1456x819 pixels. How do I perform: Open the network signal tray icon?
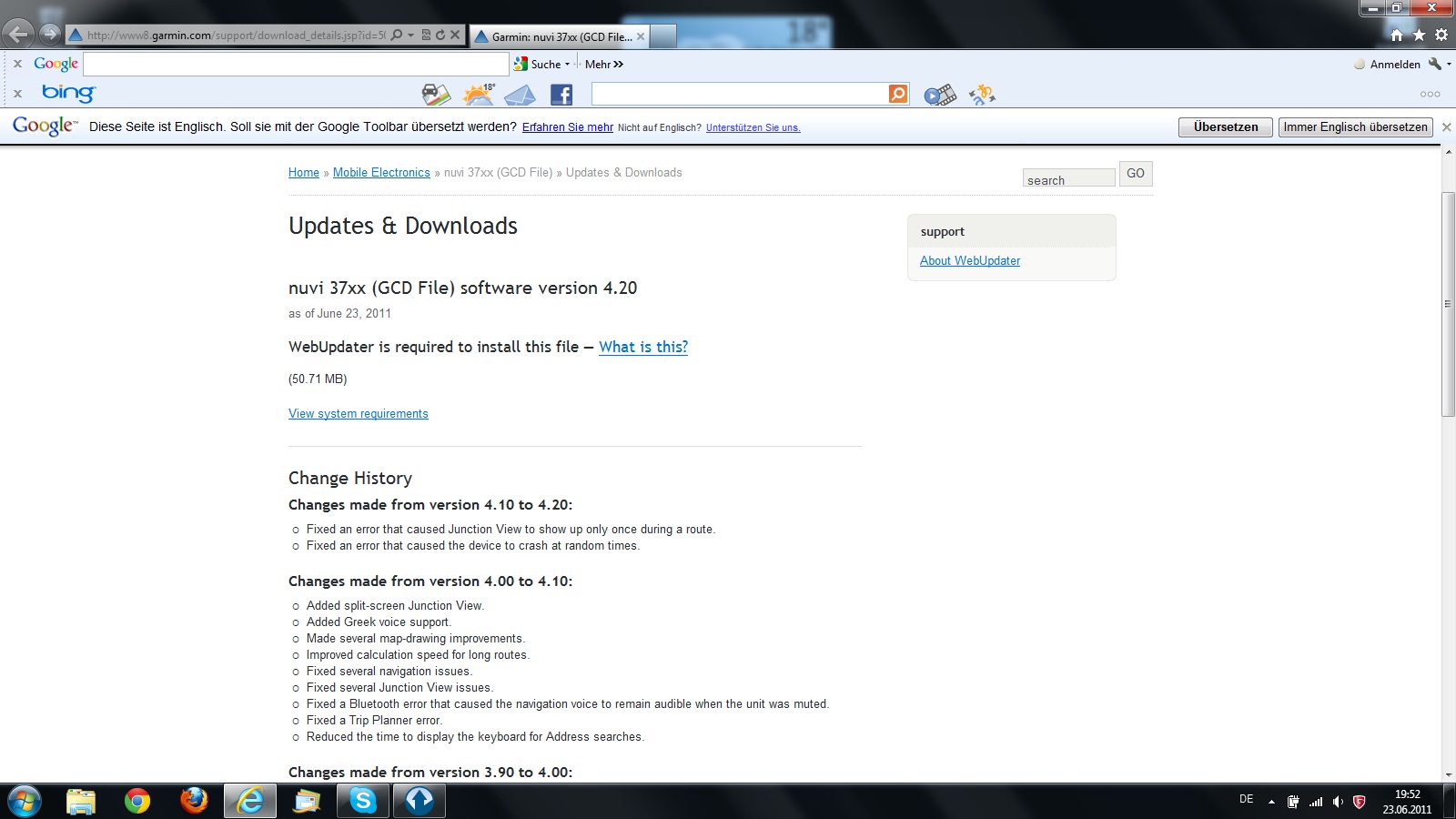(x=1316, y=802)
